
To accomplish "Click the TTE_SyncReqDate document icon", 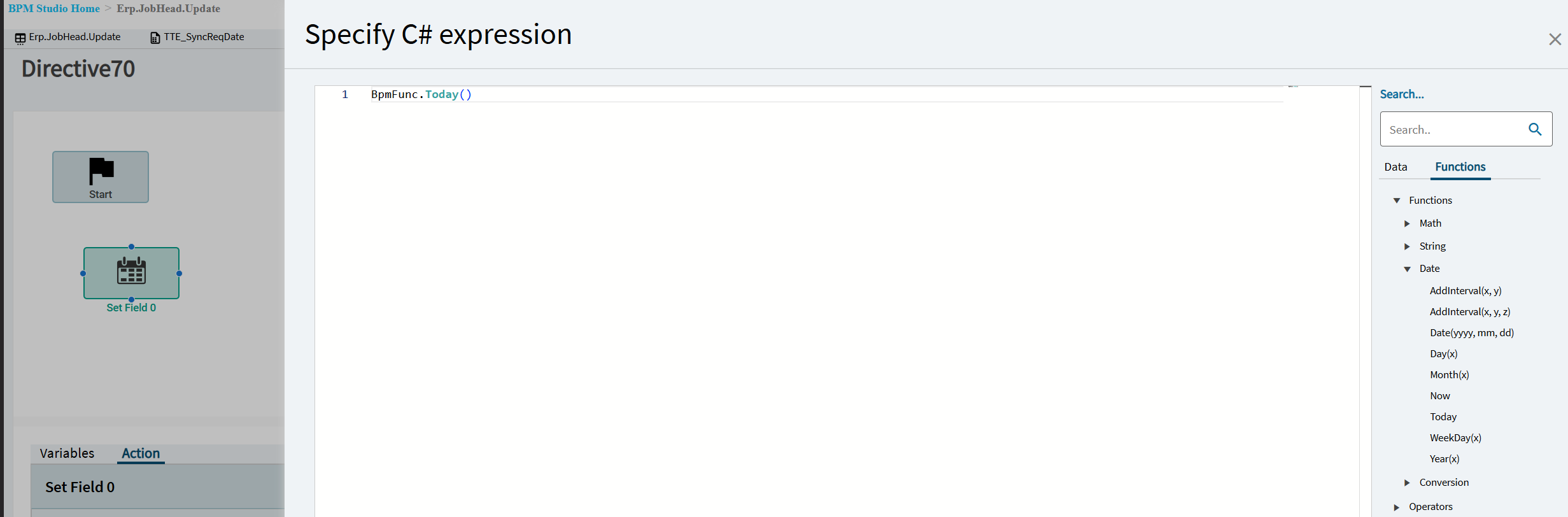I will pyautogui.click(x=155, y=38).
